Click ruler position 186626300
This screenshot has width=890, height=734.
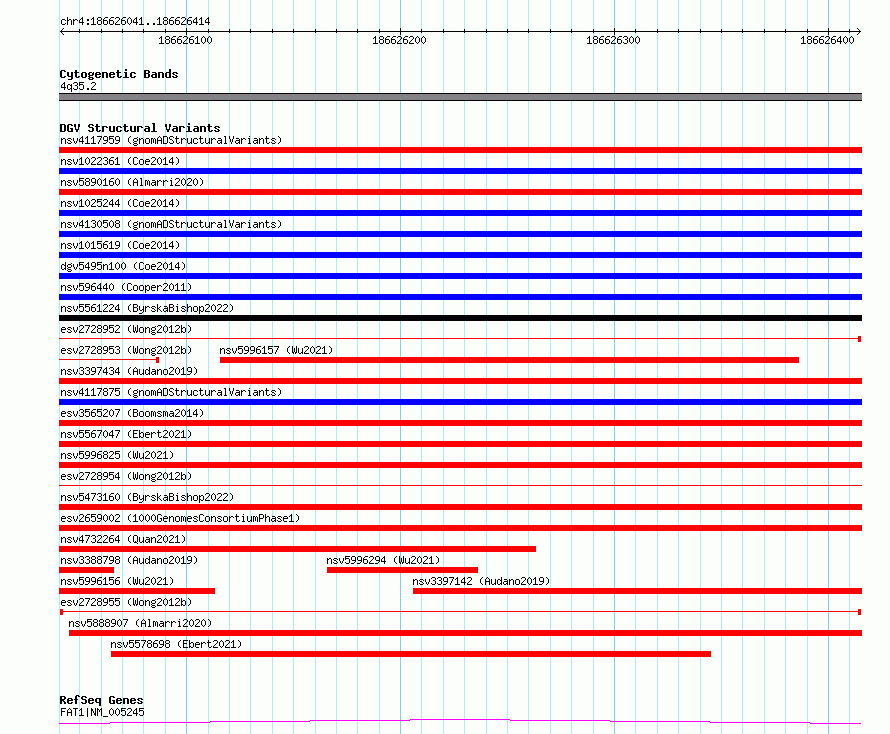613,40
